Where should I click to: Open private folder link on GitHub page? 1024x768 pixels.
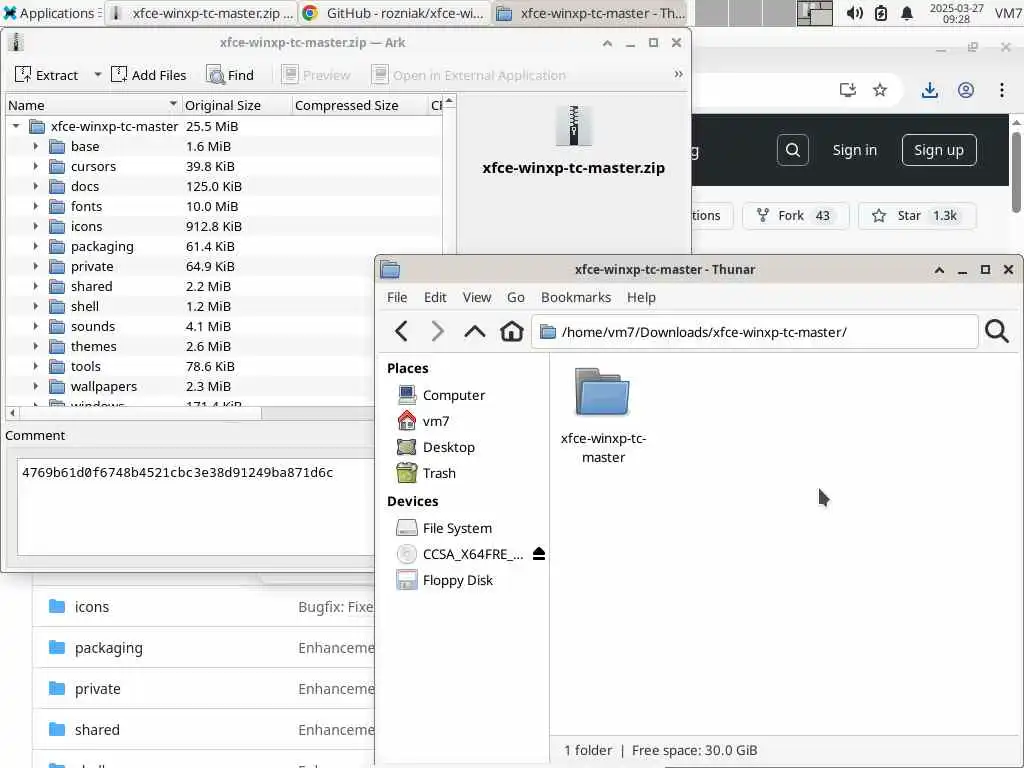(97, 689)
